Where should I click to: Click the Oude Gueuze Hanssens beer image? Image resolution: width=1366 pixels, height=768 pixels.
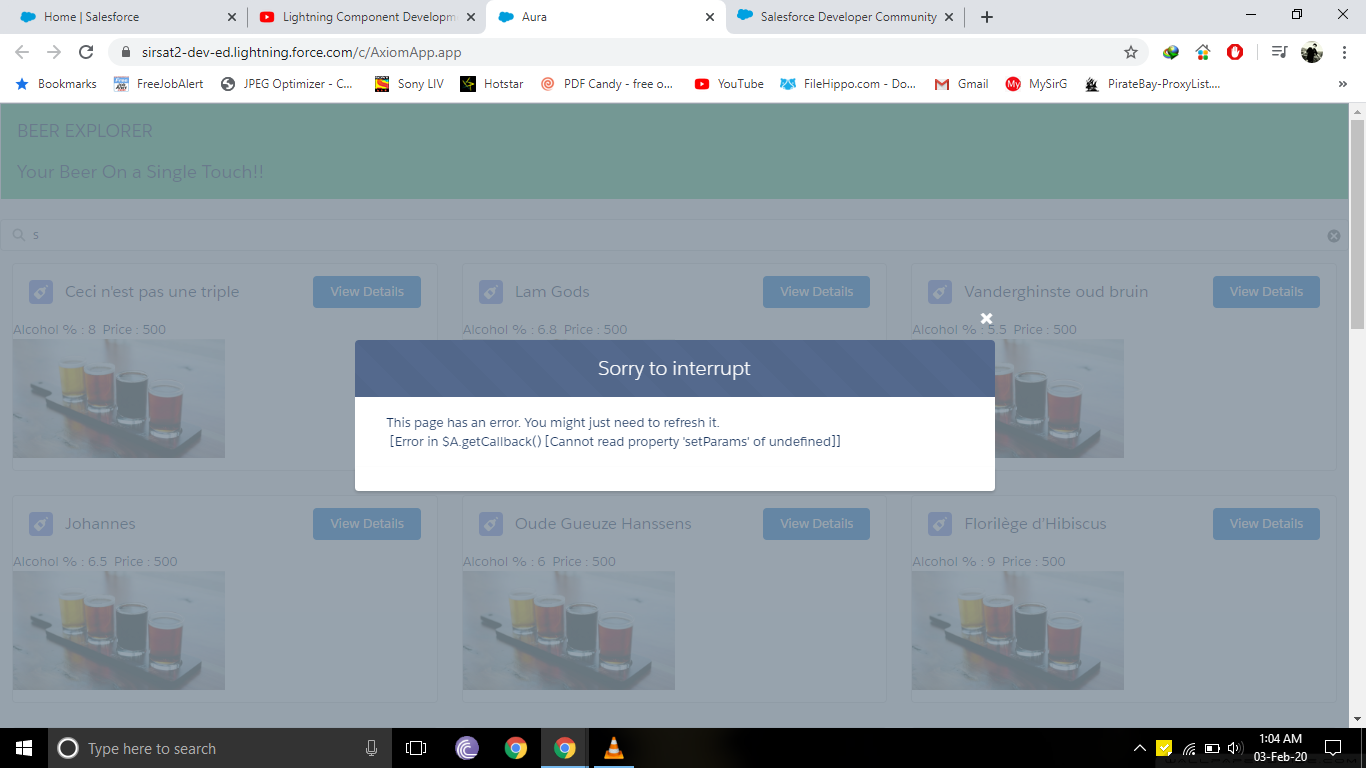coord(569,630)
